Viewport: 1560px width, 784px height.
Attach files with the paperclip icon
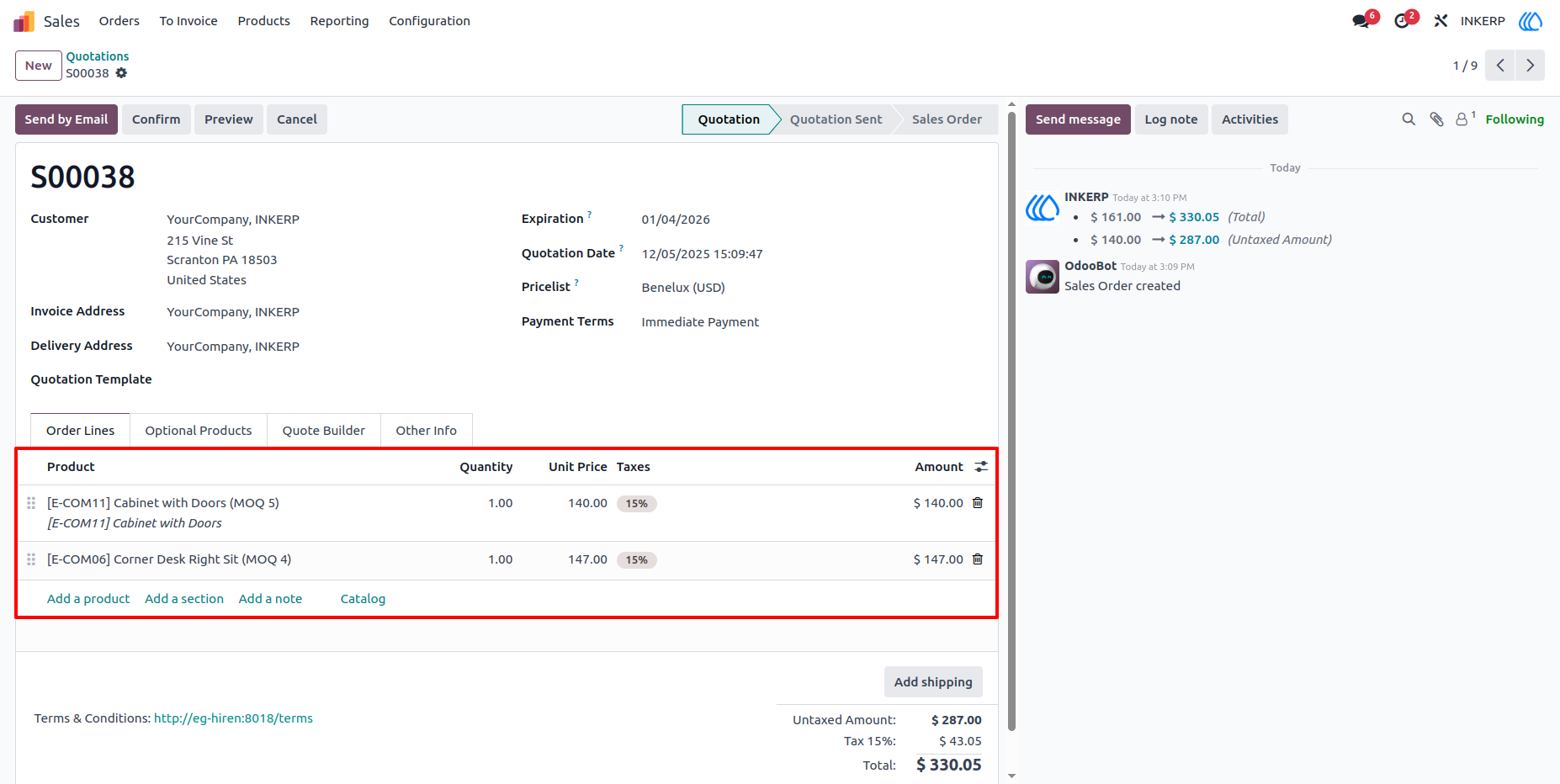(x=1436, y=119)
